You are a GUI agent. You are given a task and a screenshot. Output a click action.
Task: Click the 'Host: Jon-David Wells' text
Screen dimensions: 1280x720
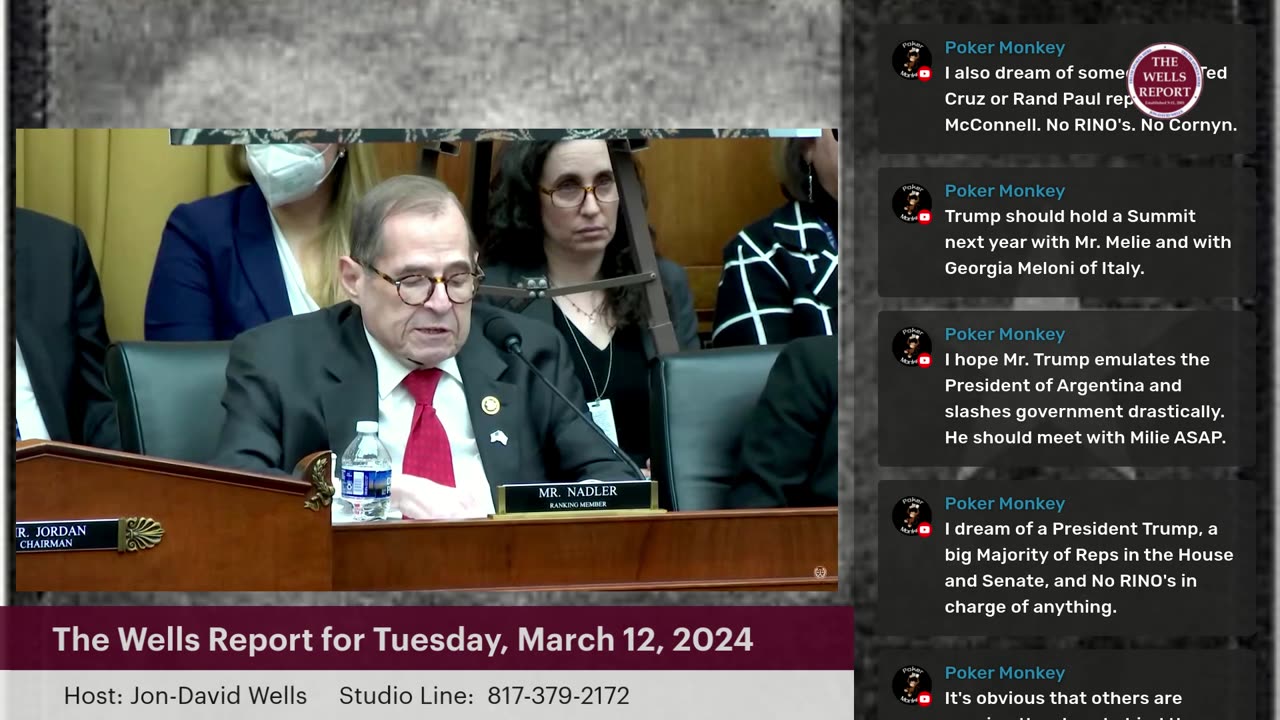pyautogui.click(x=185, y=696)
